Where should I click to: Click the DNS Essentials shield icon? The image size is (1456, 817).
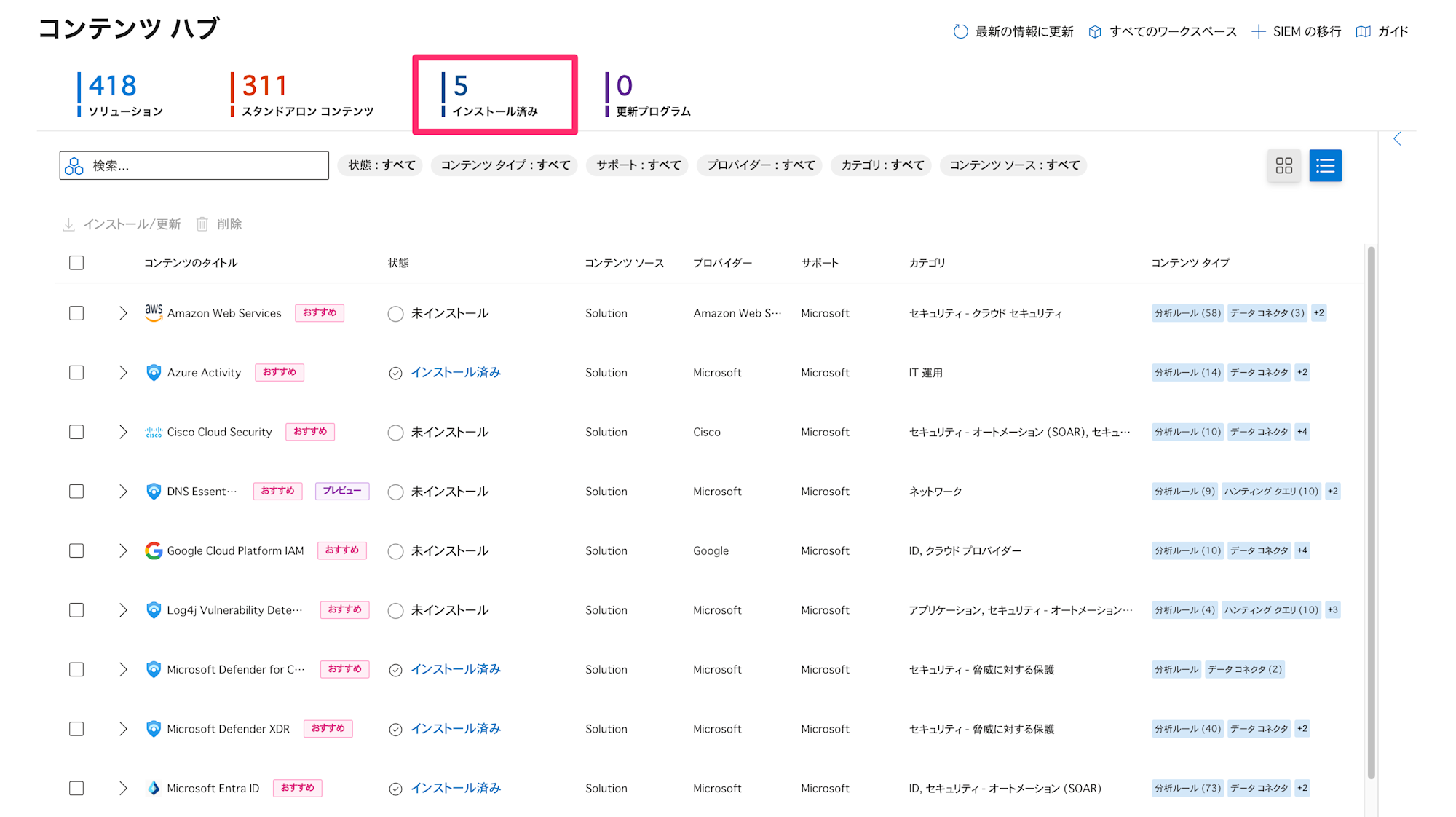(x=154, y=492)
